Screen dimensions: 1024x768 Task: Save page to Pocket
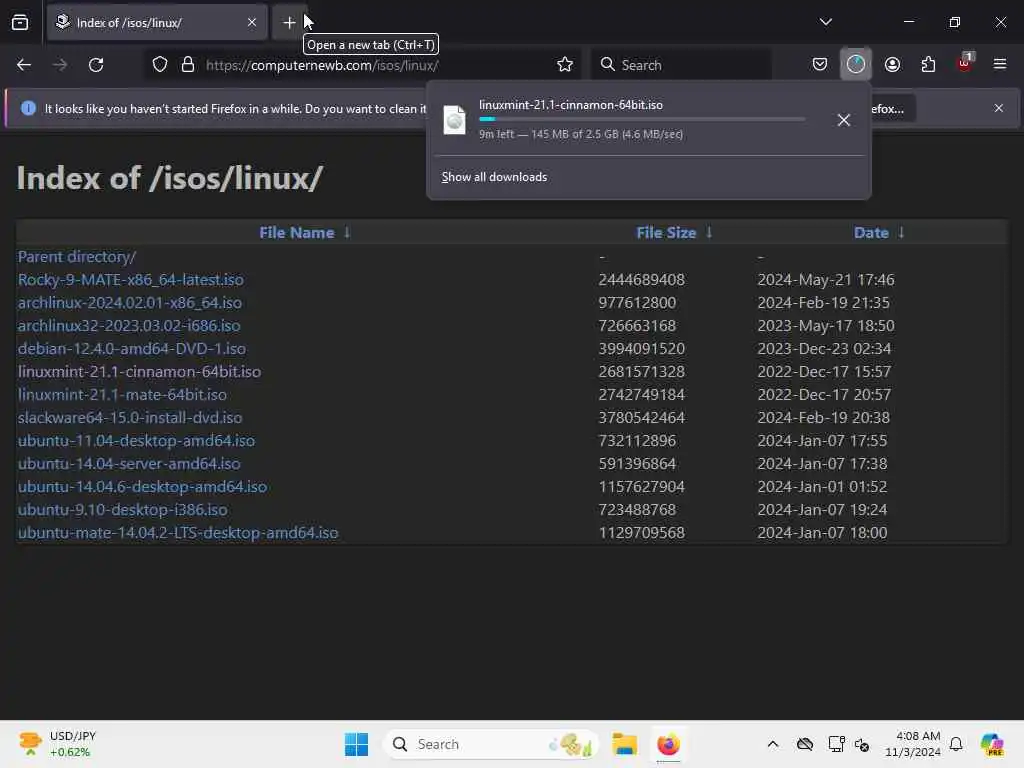[x=820, y=65]
